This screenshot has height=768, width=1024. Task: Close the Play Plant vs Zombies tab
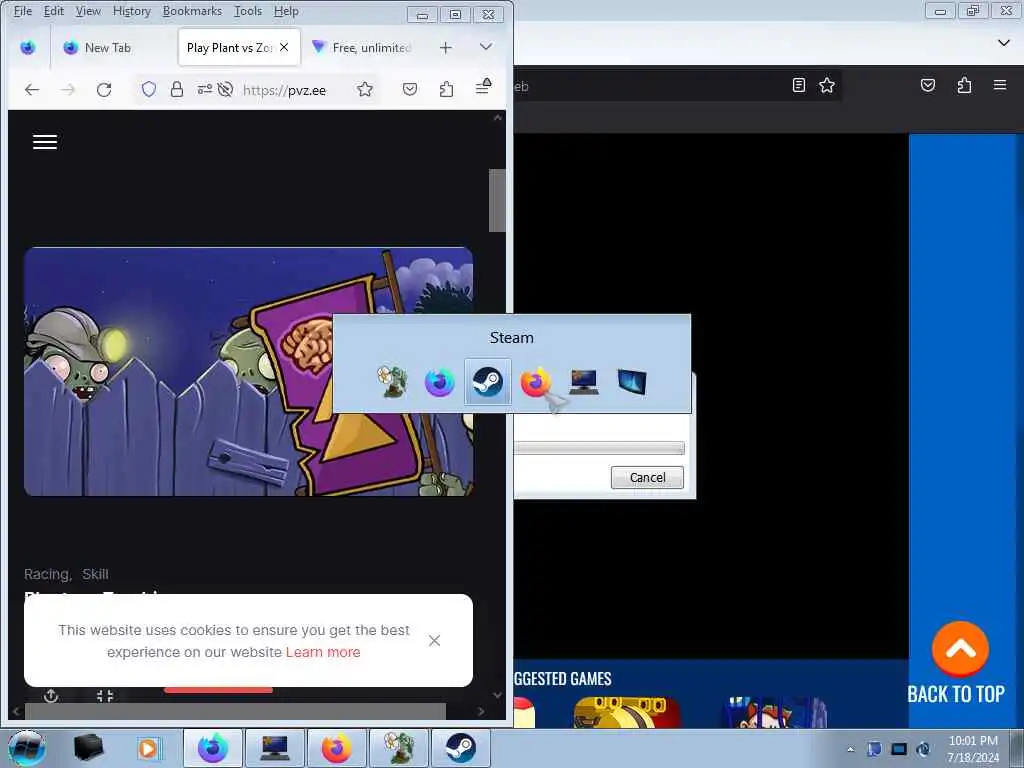(284, 47)
